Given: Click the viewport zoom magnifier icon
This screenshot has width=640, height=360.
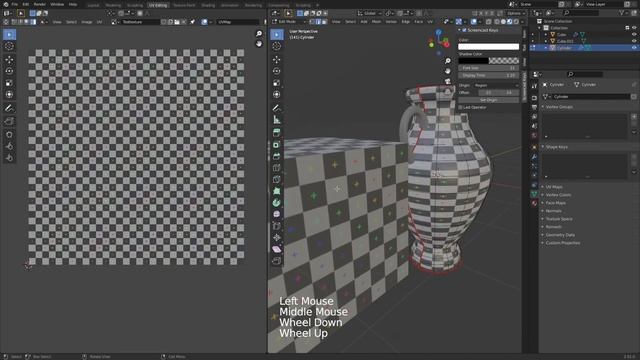Looking at the screenshot, I should point(448,61).
